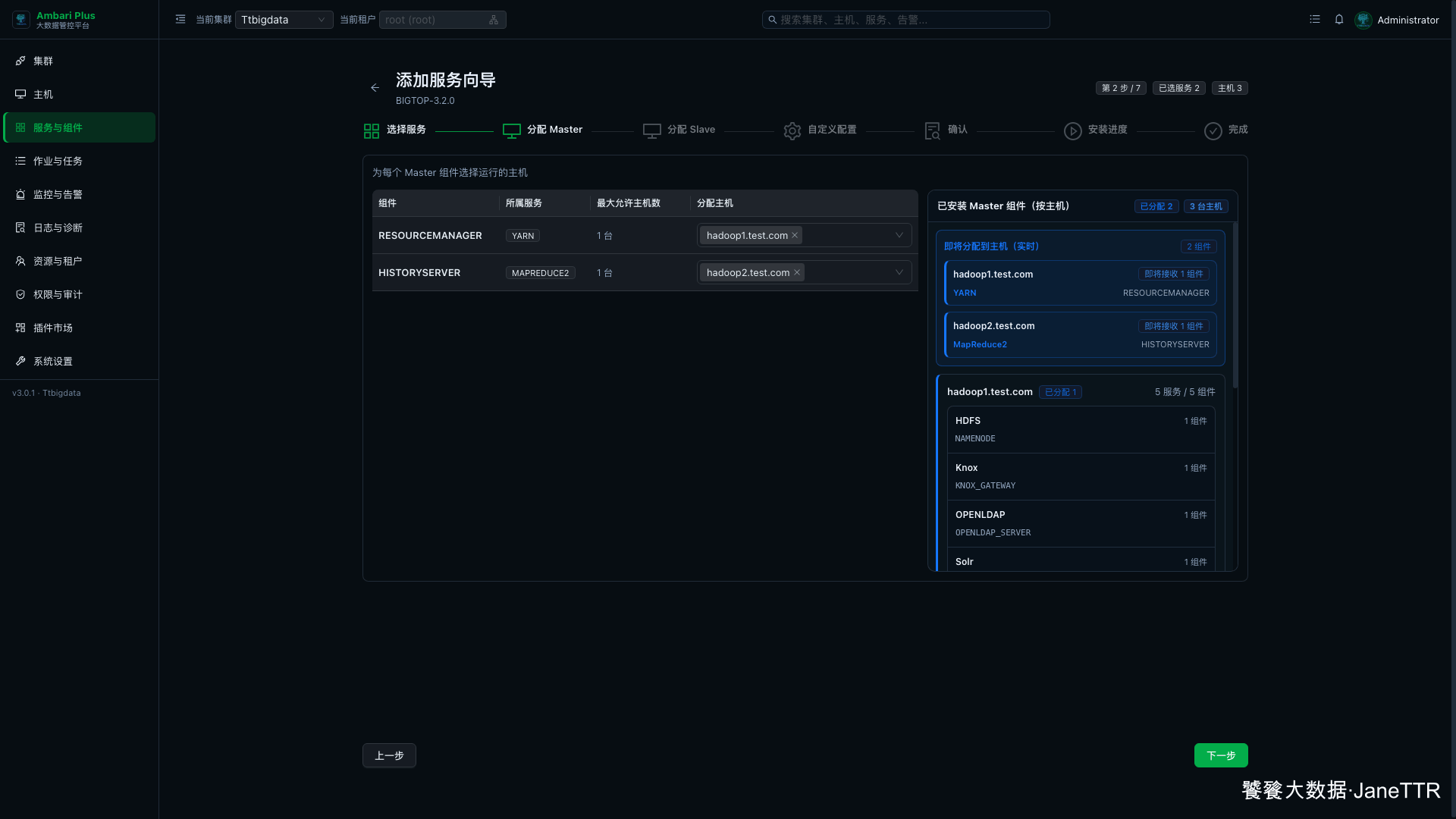This screenshot has height=819, width=1456.
Task: Focus the global search input field
Action: click(905, 20)
